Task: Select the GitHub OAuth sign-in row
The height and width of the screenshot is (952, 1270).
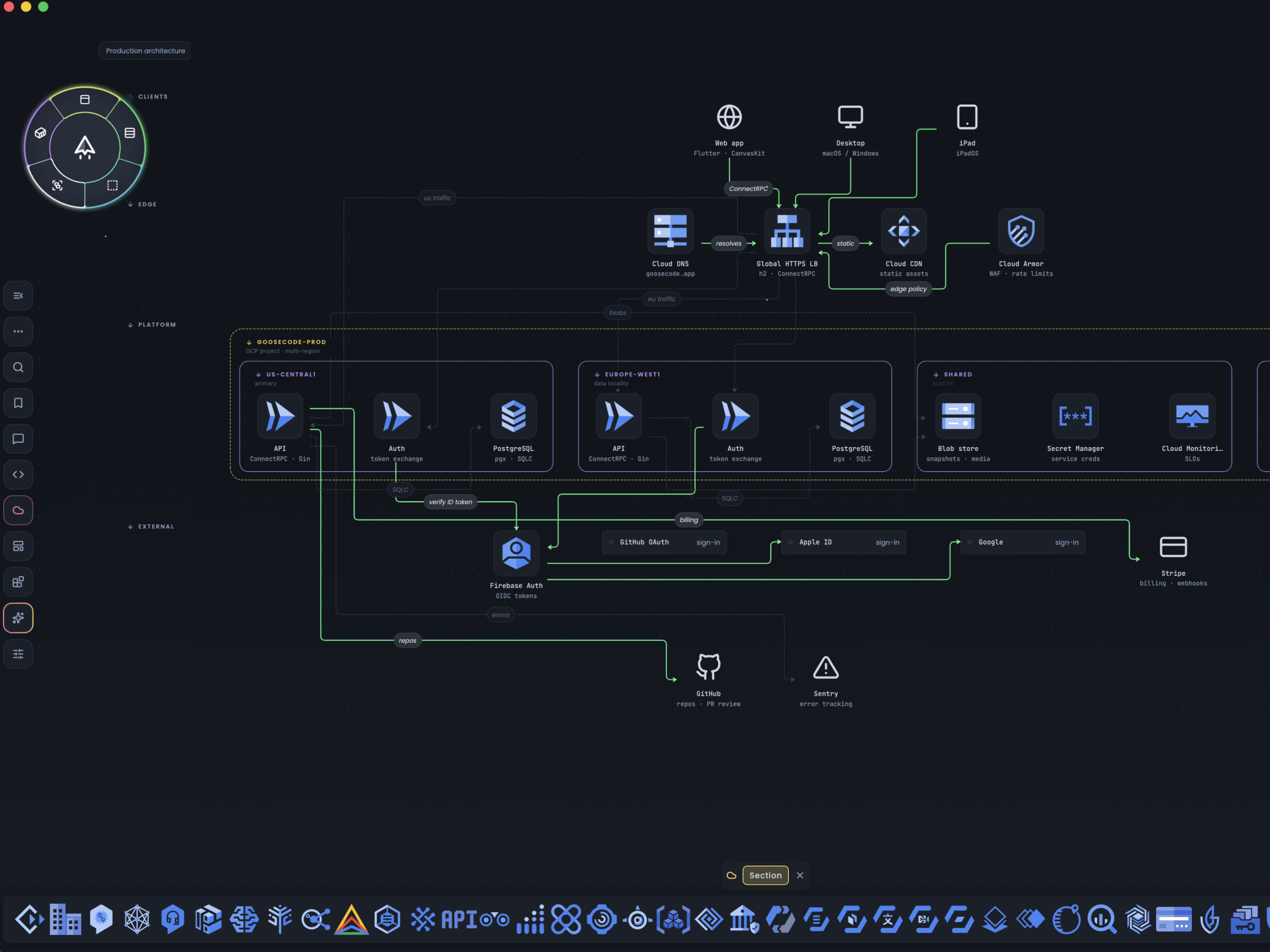Action: click(664, 542)
